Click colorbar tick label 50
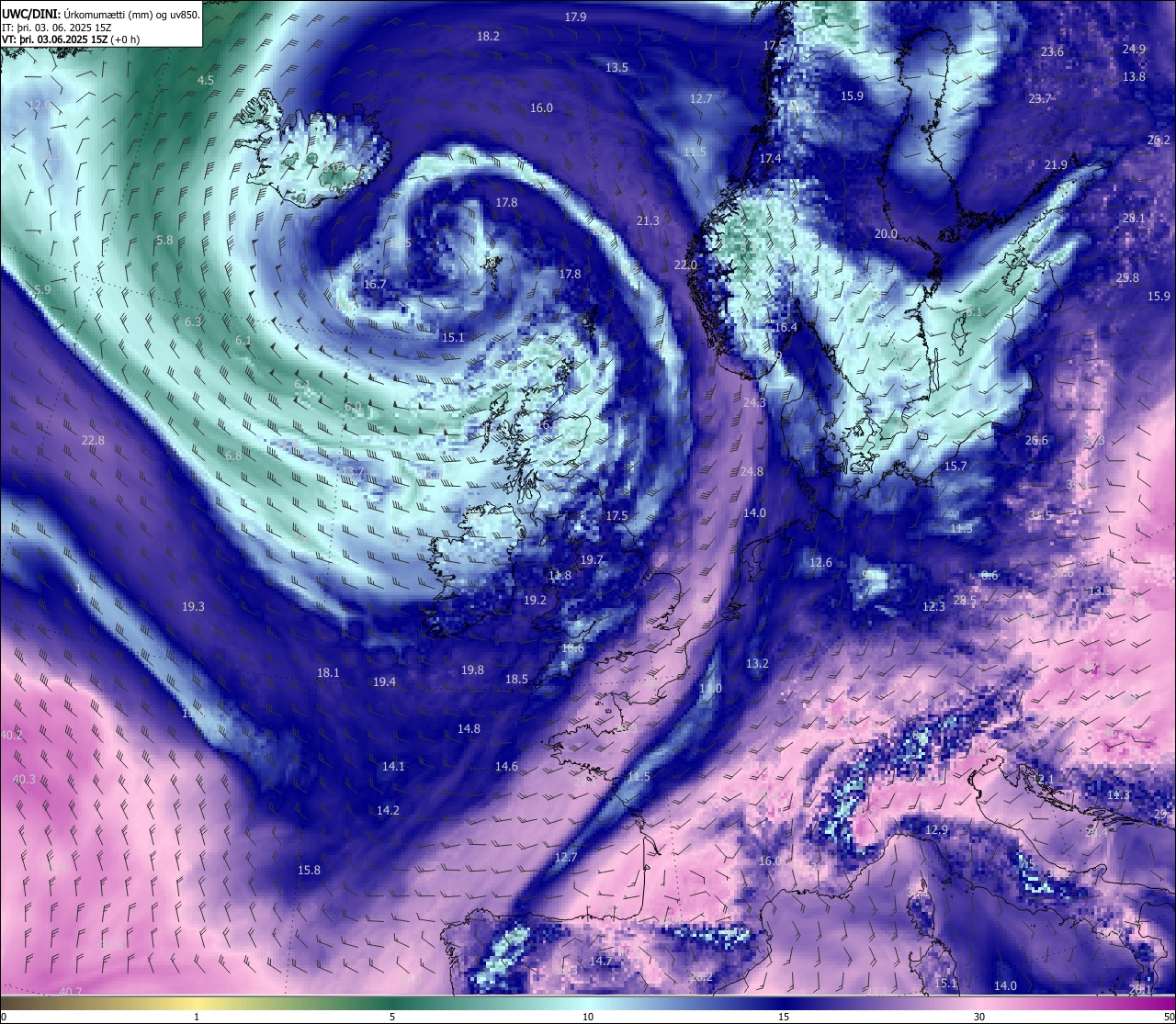This screenshot has height=1024, width=1176. [x=1169, y=1017]
